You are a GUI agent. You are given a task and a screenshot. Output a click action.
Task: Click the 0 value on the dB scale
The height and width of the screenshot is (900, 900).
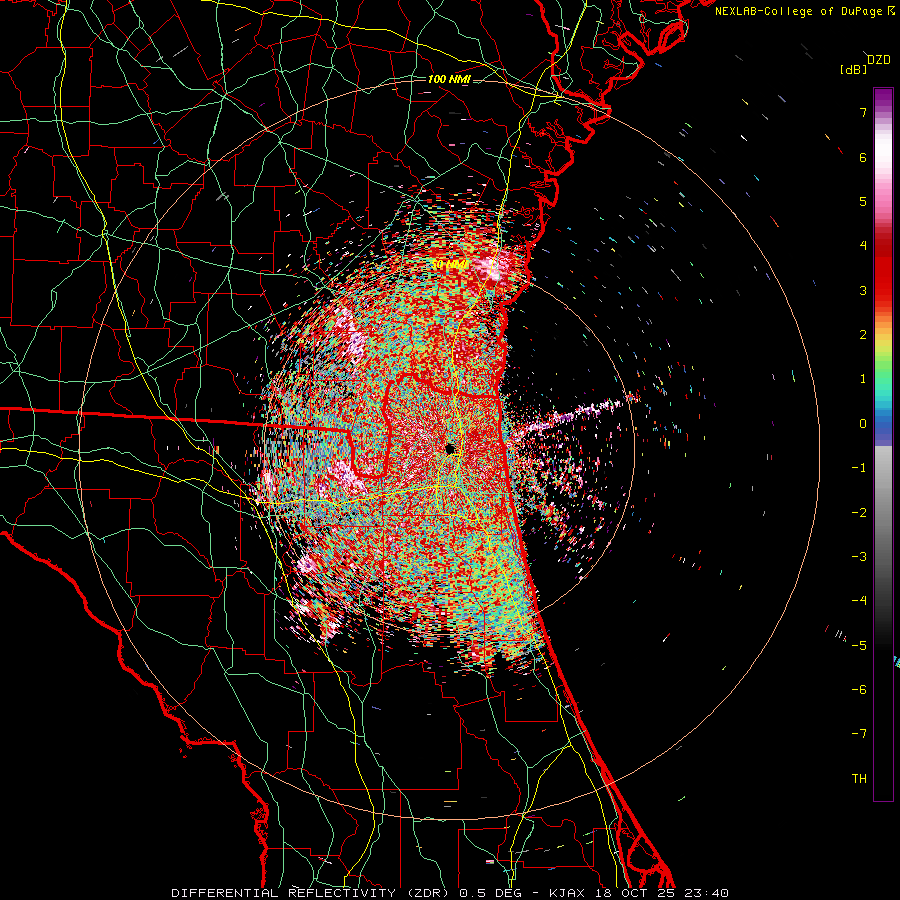pos(863,424)
